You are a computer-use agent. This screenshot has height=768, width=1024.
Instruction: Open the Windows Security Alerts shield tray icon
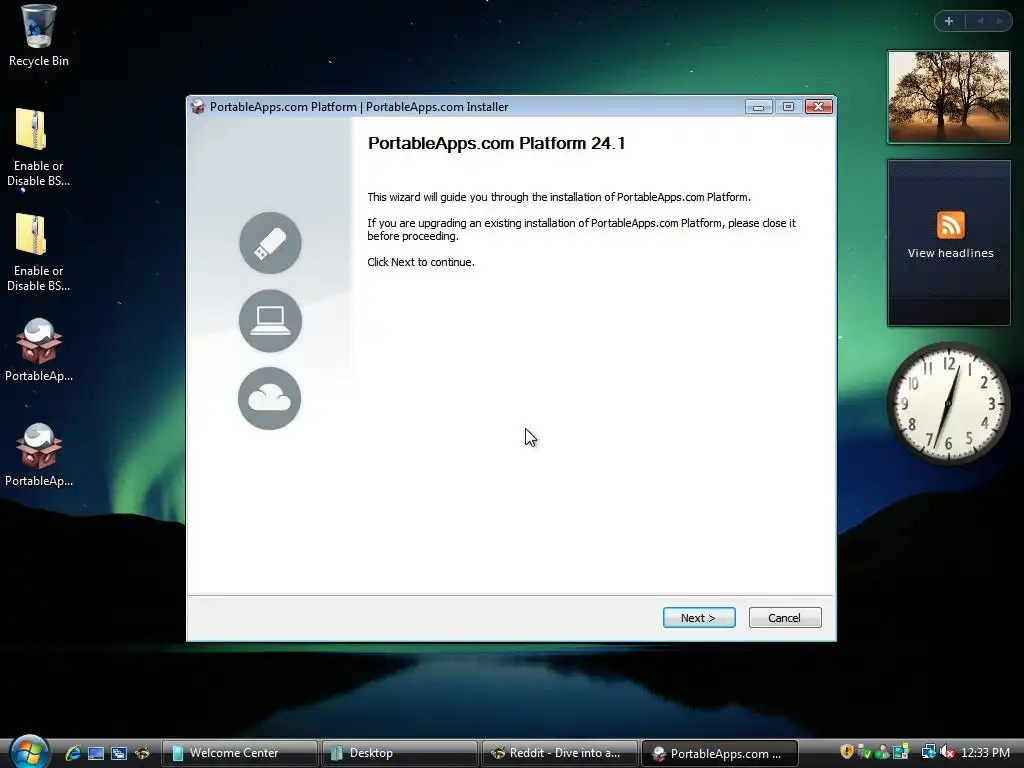pyautogui.click(x=846, y=752)
